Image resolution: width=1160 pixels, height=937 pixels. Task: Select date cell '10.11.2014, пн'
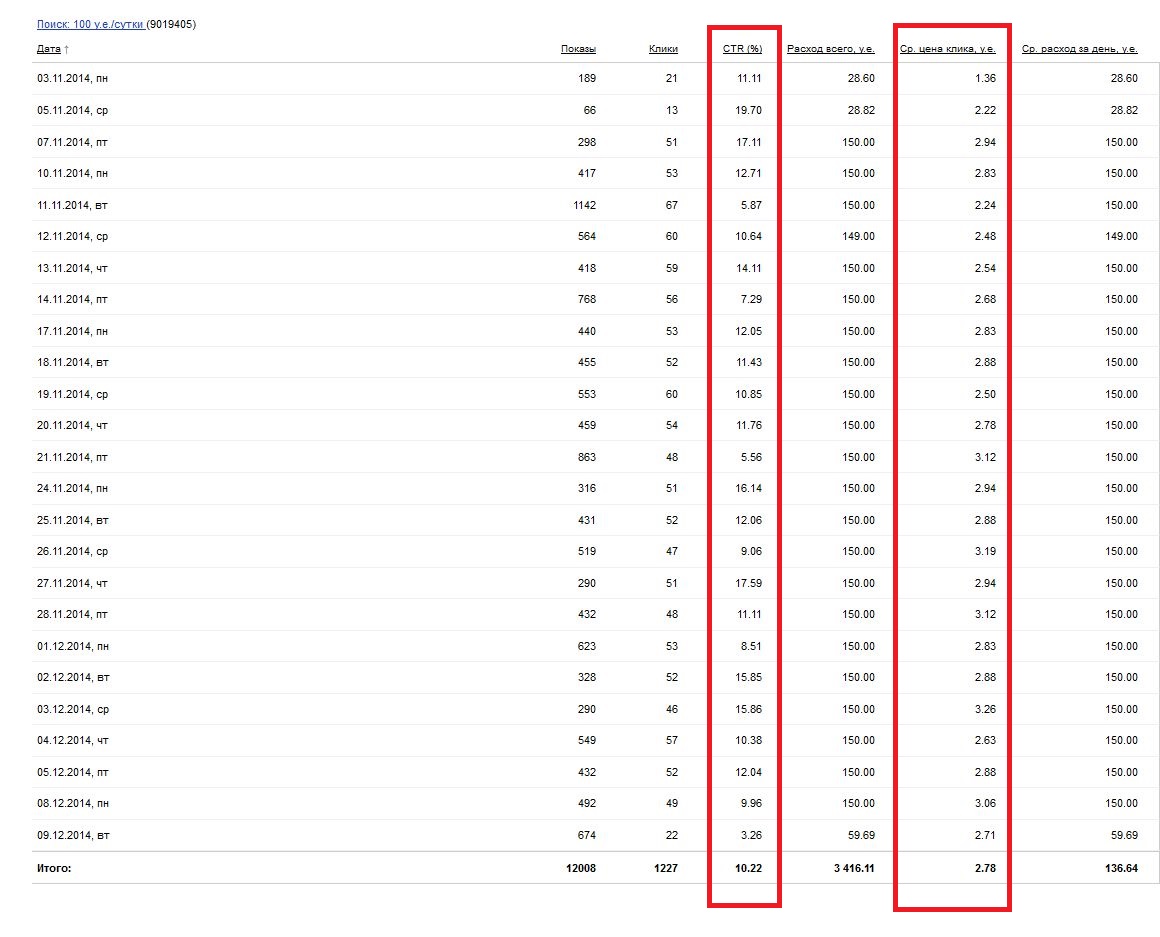pos(72,173)
